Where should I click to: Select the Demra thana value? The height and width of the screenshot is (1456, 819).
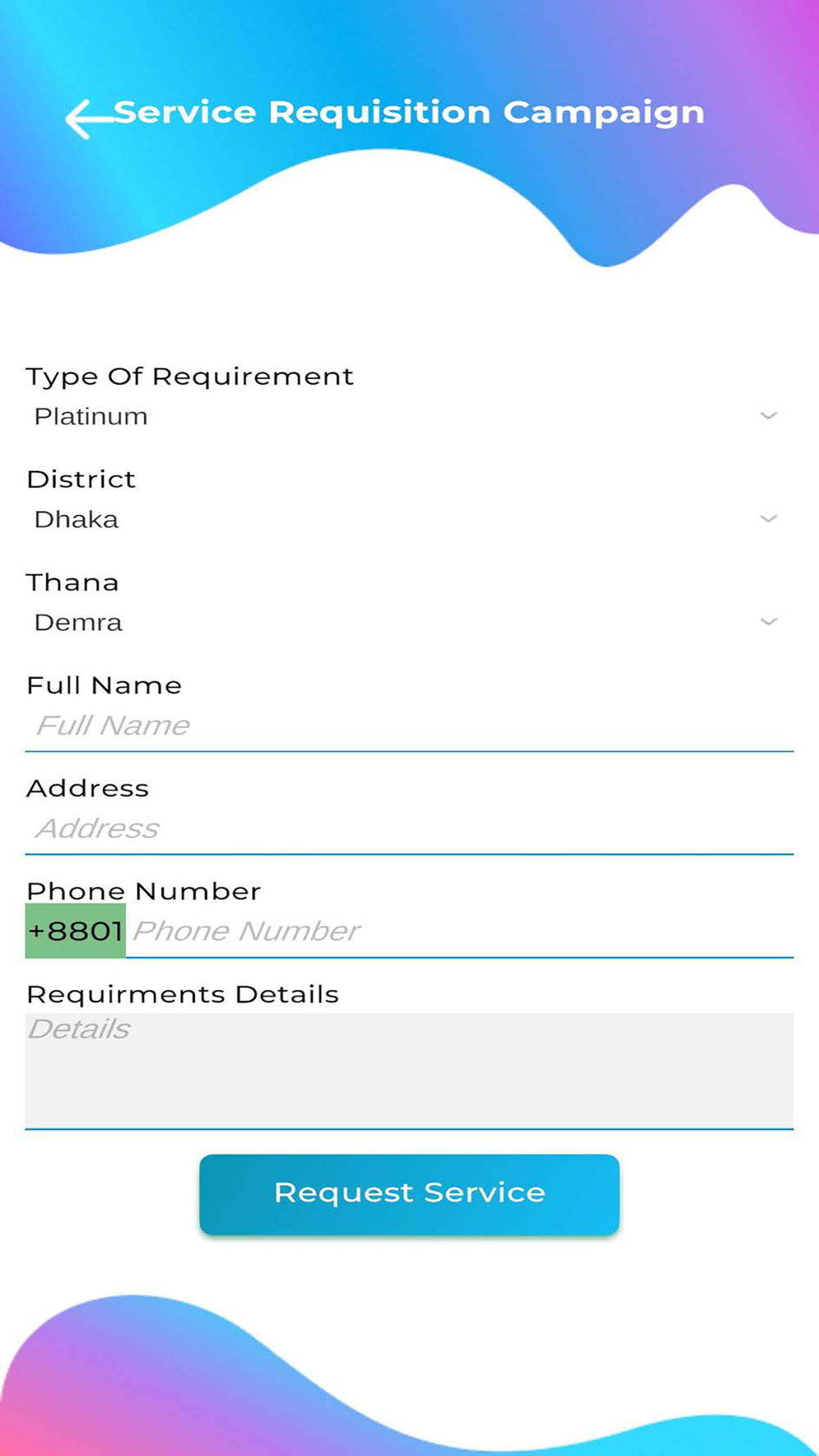tap(78, 622)
